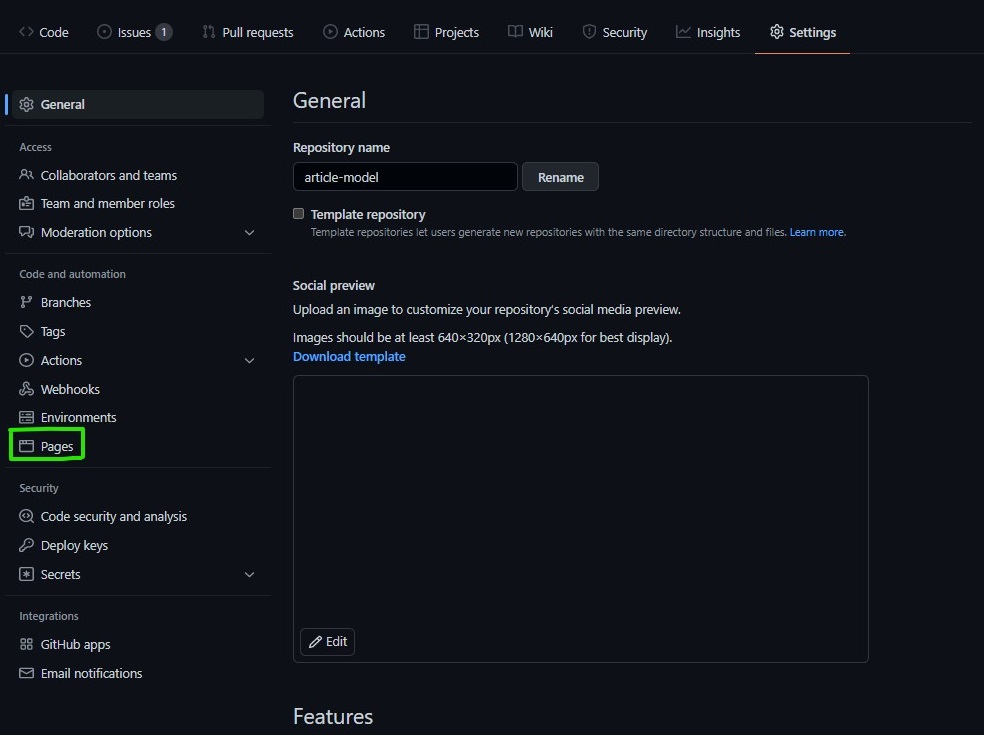The image size is (984, 735).
Task: Click the Webhooks icon
Action: click(x=26, y=389)
